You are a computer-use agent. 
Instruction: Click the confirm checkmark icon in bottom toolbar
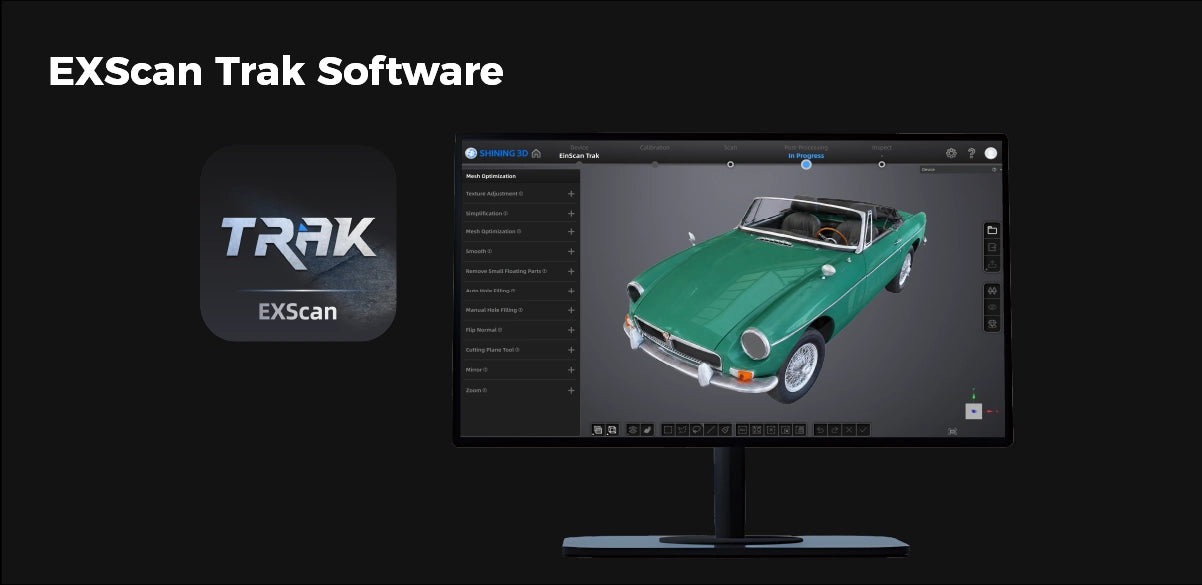coord(863,430)
